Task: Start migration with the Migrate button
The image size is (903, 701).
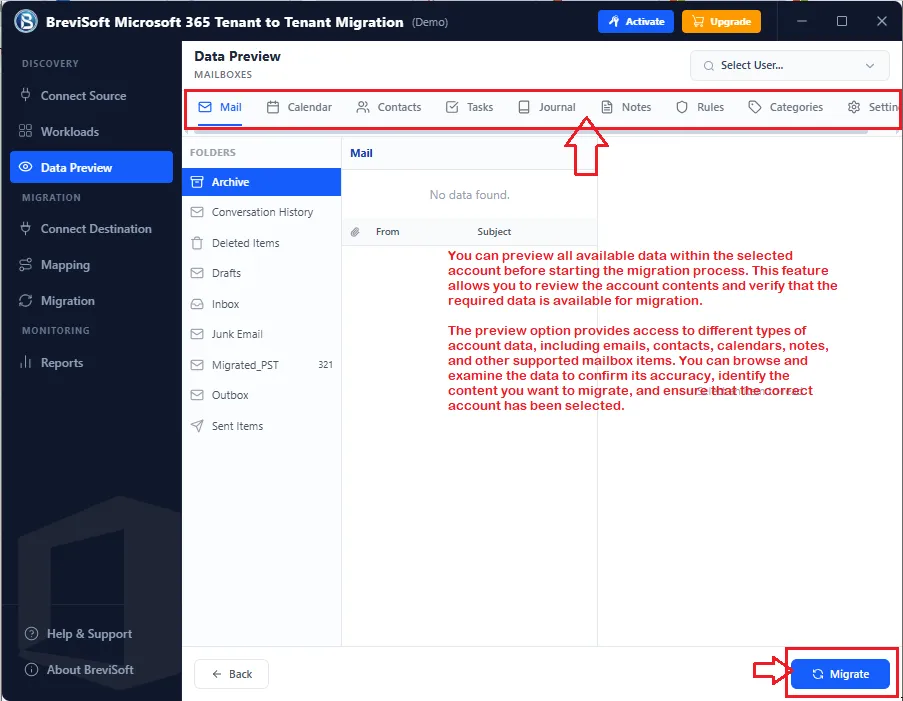Action: pos(840,674)
